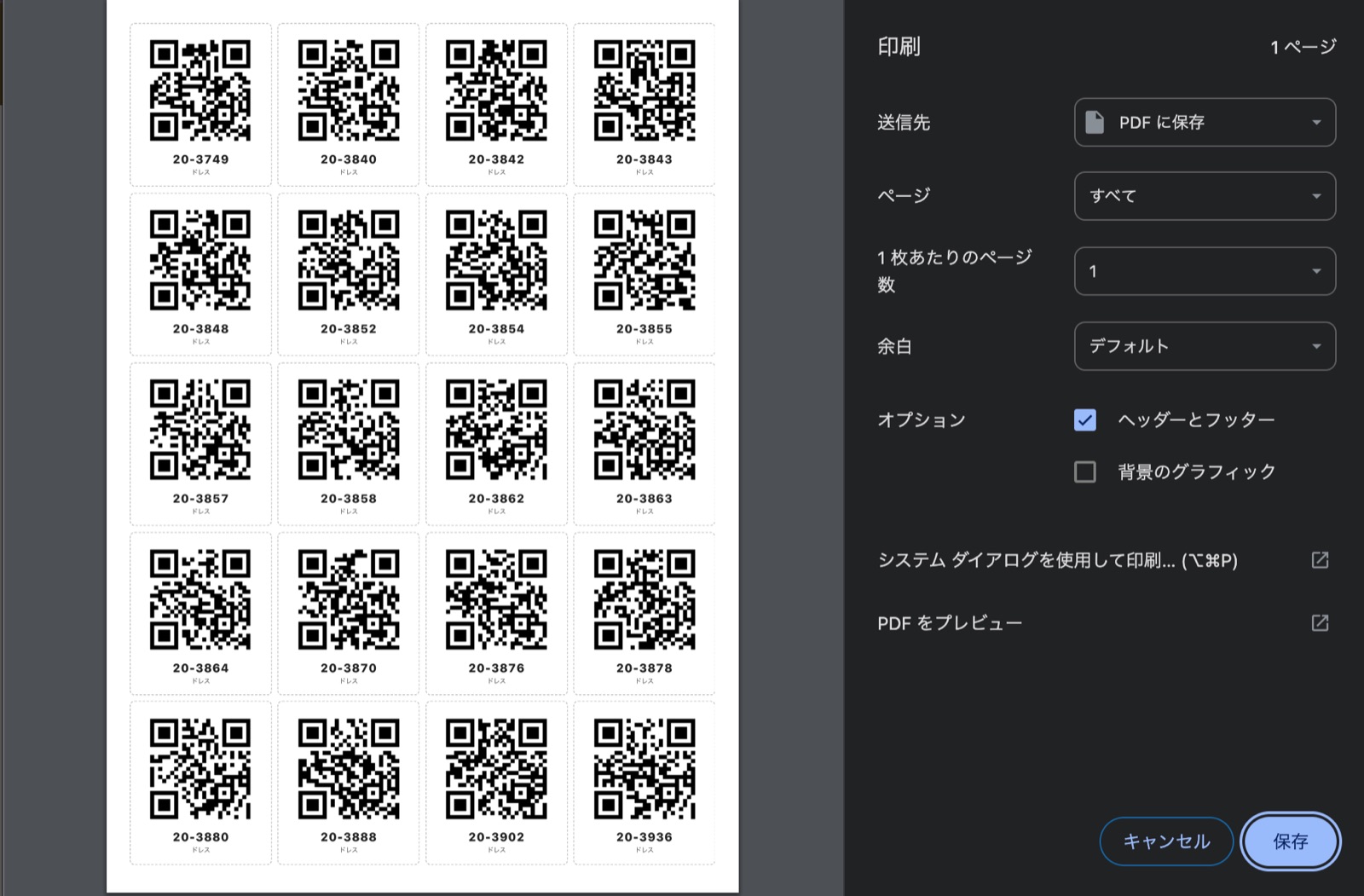
Task: Open the 送信先 destination dropdown
Action: pos(1205,123)
